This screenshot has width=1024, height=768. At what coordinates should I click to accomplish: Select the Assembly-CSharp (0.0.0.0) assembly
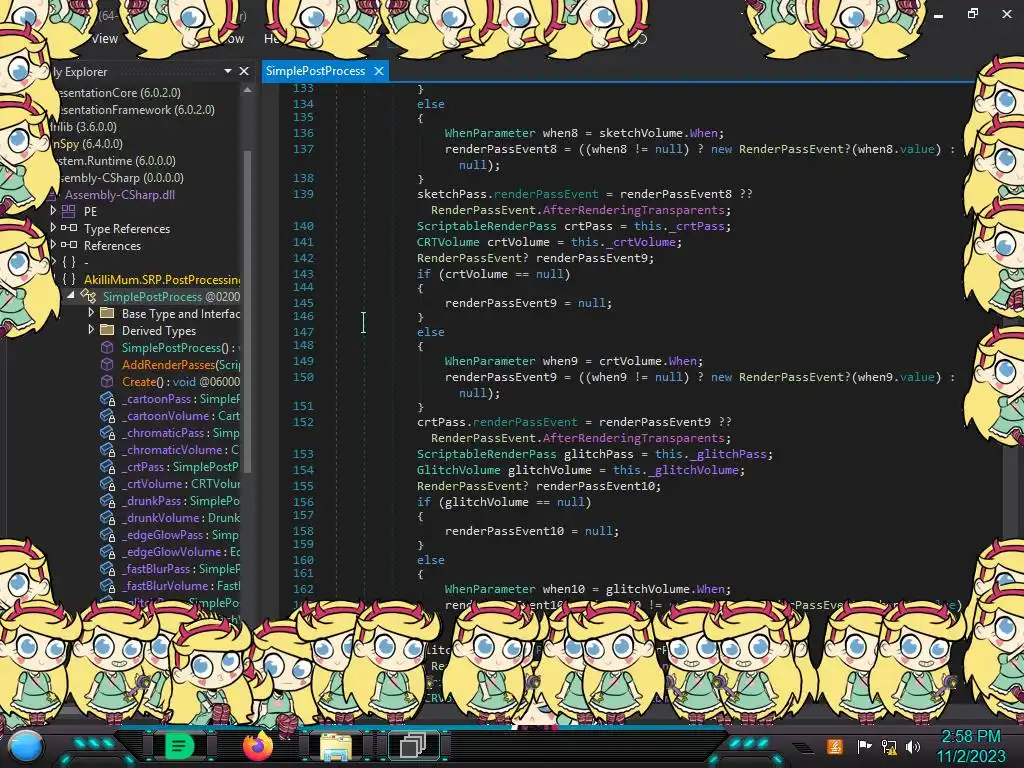[120, 178]
